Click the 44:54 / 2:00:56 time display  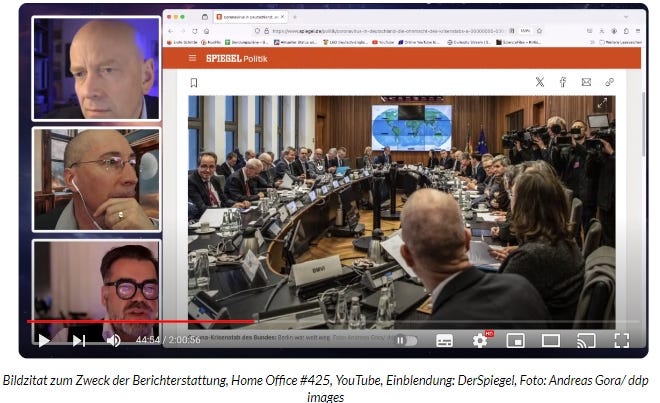[x=168, y=340]
